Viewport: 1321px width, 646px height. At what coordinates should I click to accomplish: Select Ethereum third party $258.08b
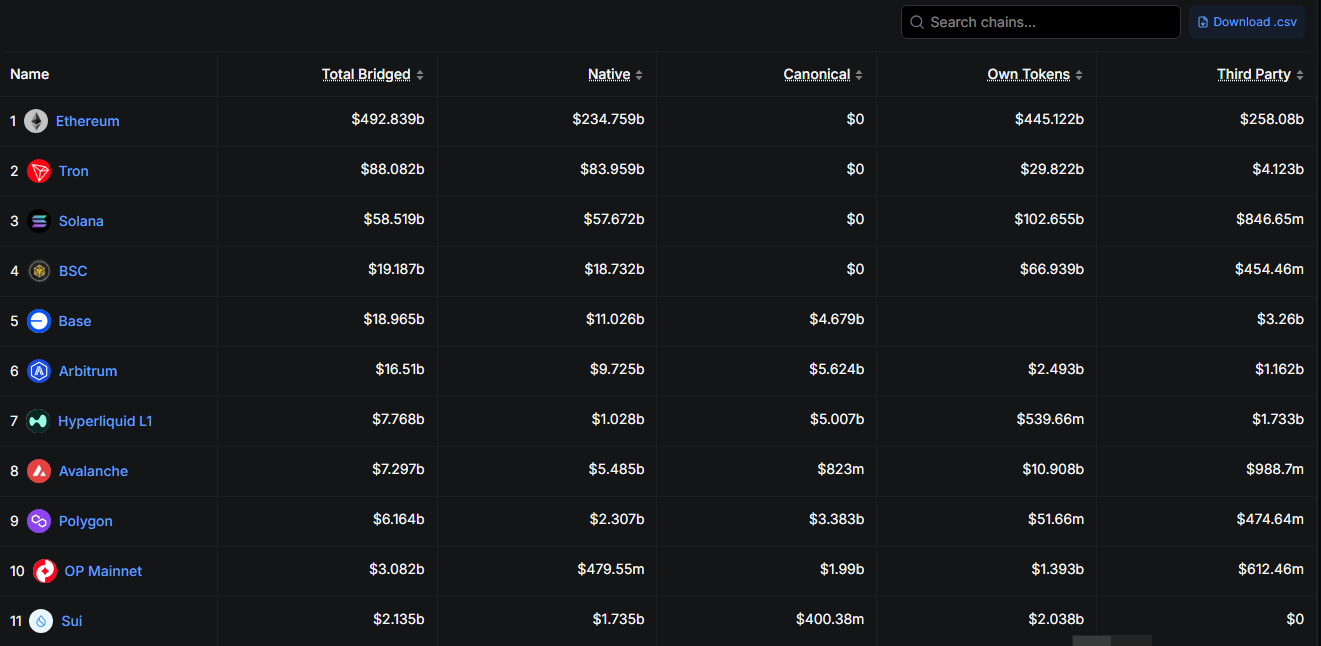pos(1272,119)
